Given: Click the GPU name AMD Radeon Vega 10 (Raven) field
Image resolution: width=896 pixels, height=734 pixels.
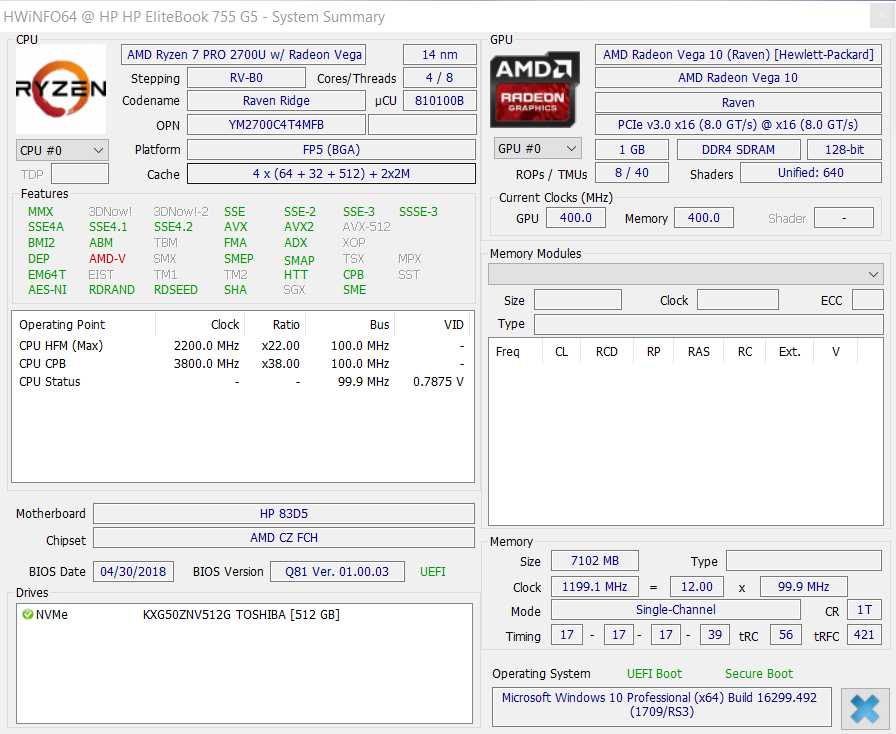Looking at the screenshot, I should coord(738,55).
